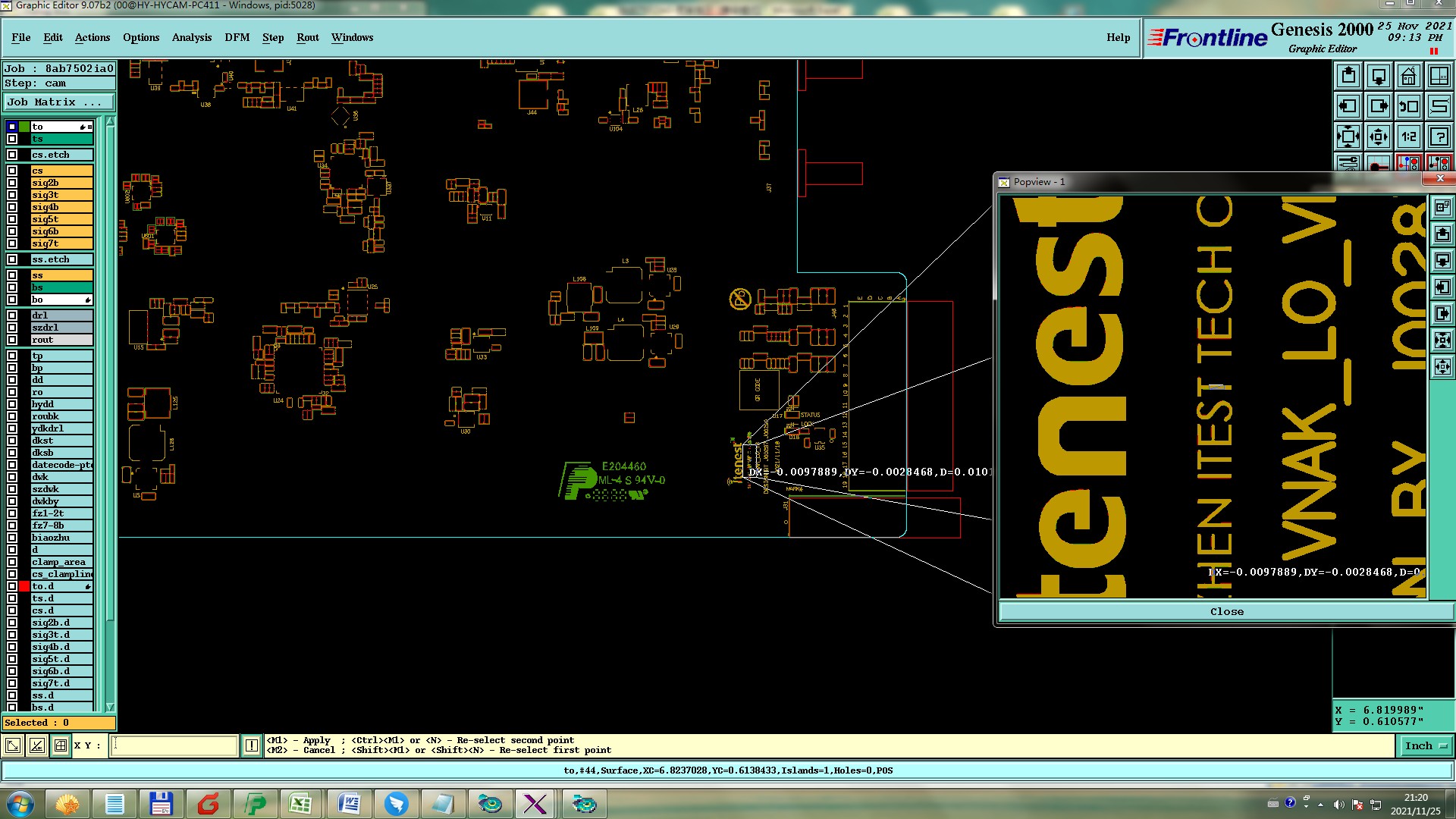Click the diagonal arrow snap icon
This screenshot has width=1456, height=819.
tap(13, 745)
